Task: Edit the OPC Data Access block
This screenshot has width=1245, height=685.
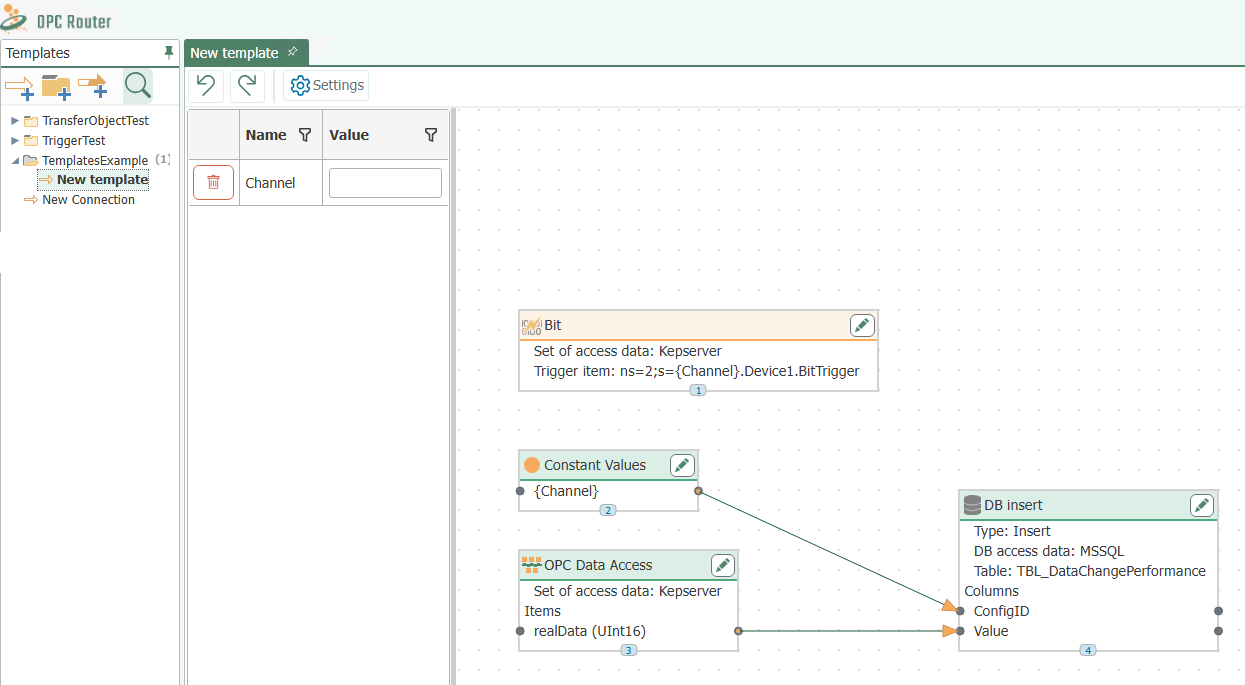Action: (722, 565)
